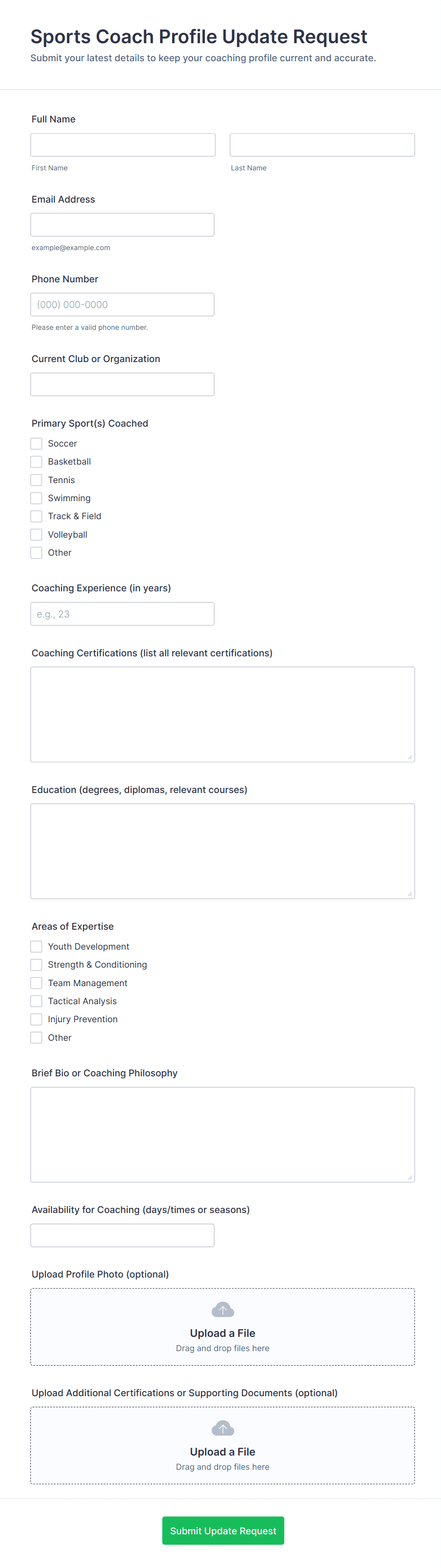Viewport: 441px width, 1568px height.
Task: Click the Email Address field
Action: [x=122, y=224]
